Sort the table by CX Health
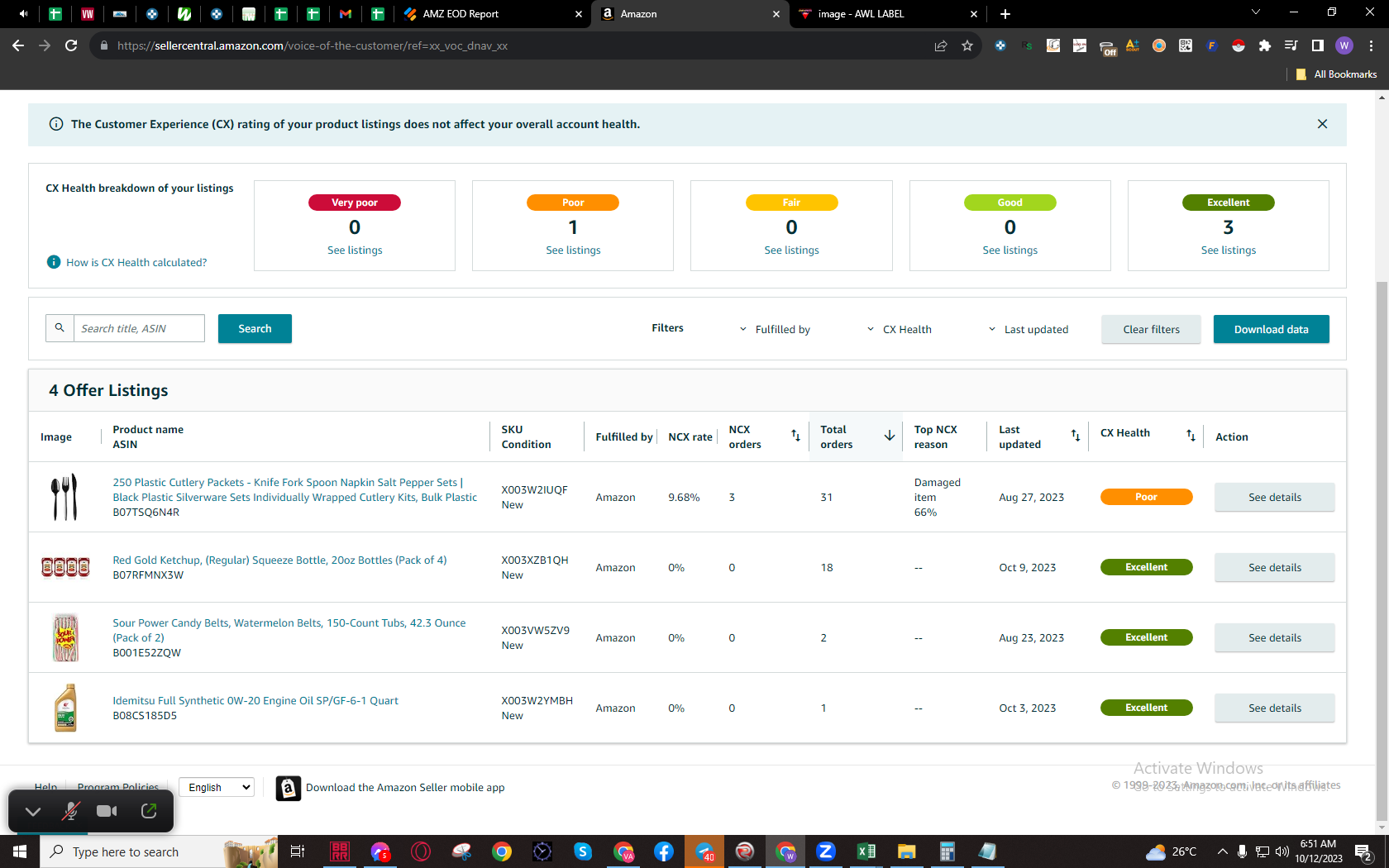 click(x=1191, y=436)
